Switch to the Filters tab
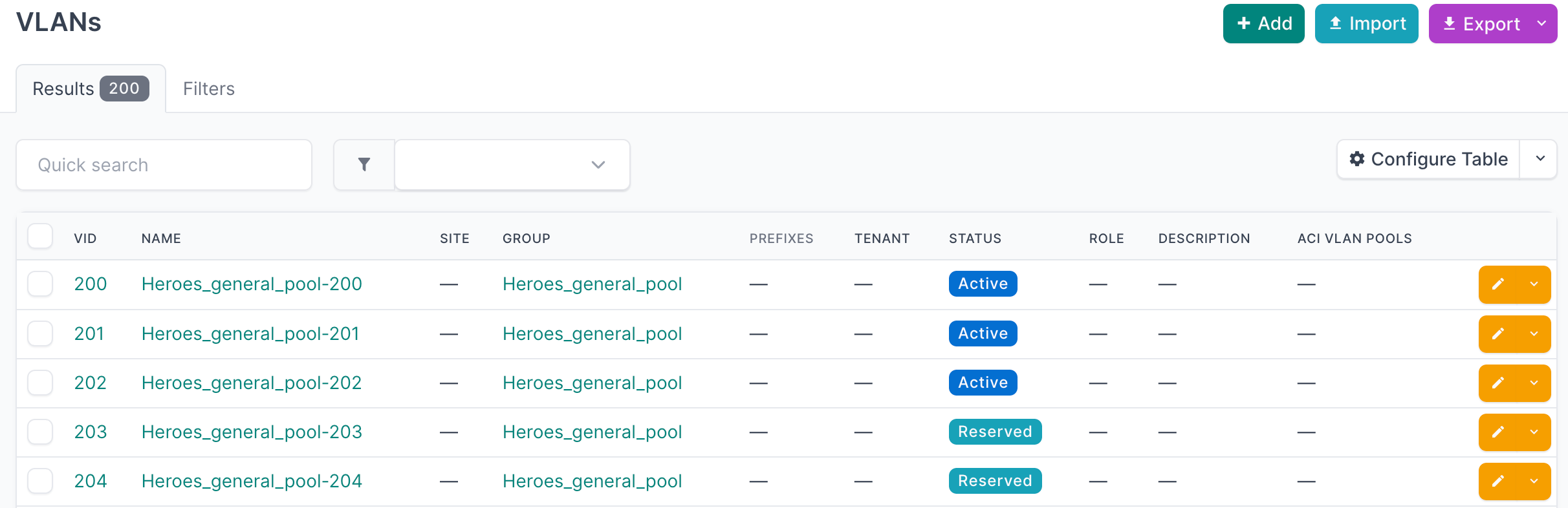The image size is (1568, 508). 209,89
